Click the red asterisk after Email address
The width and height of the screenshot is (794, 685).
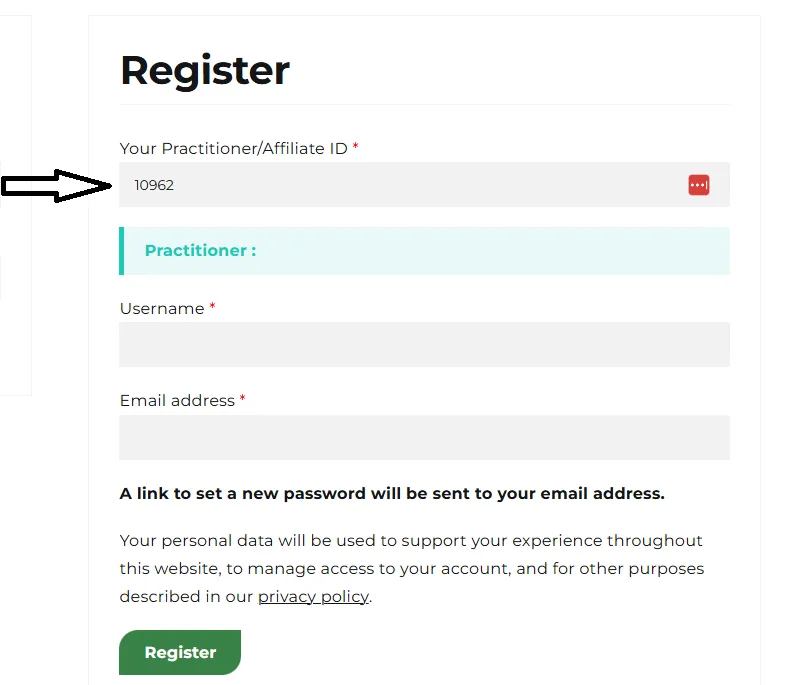tap(243, 398)
